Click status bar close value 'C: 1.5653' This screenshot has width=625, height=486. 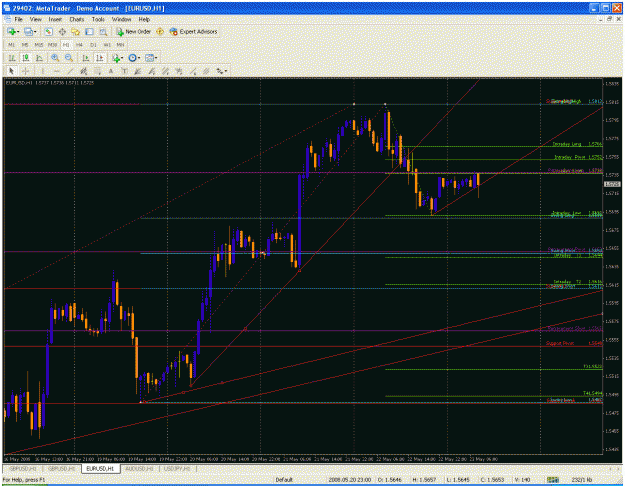point(492,480)
